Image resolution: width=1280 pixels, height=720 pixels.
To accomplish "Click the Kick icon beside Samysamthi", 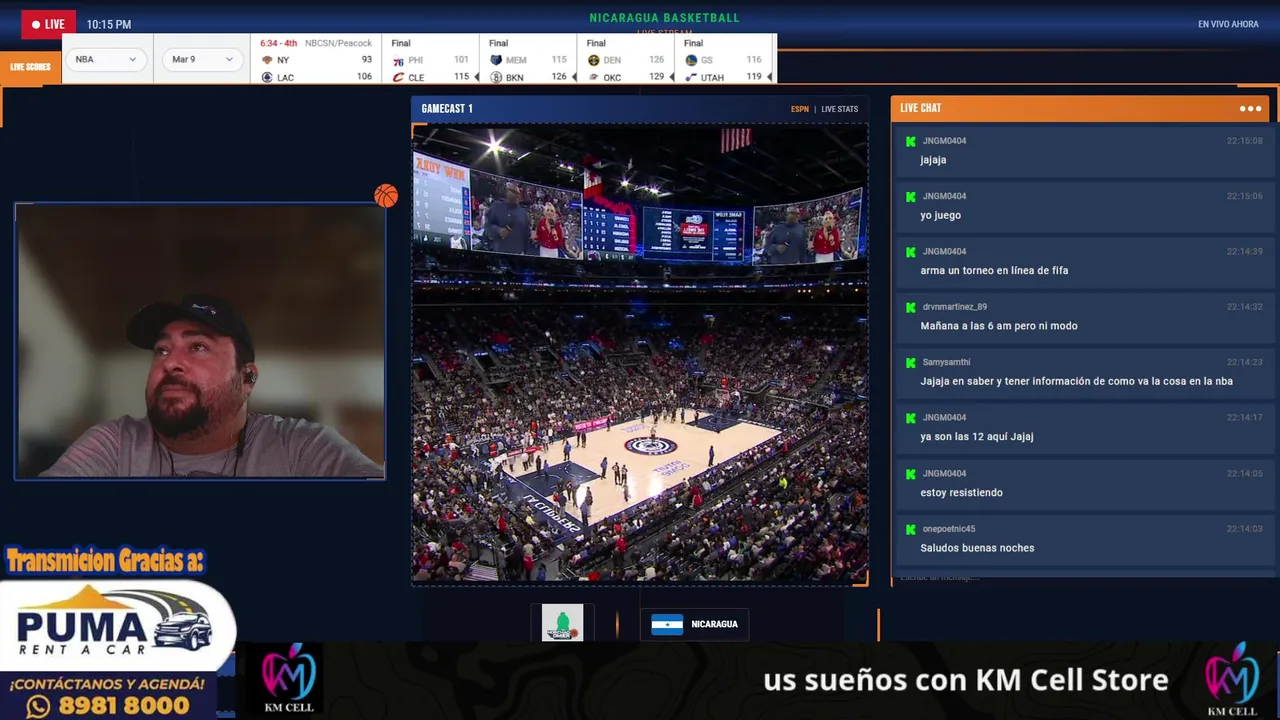I will pyautogui.click(x=911, y=363).
